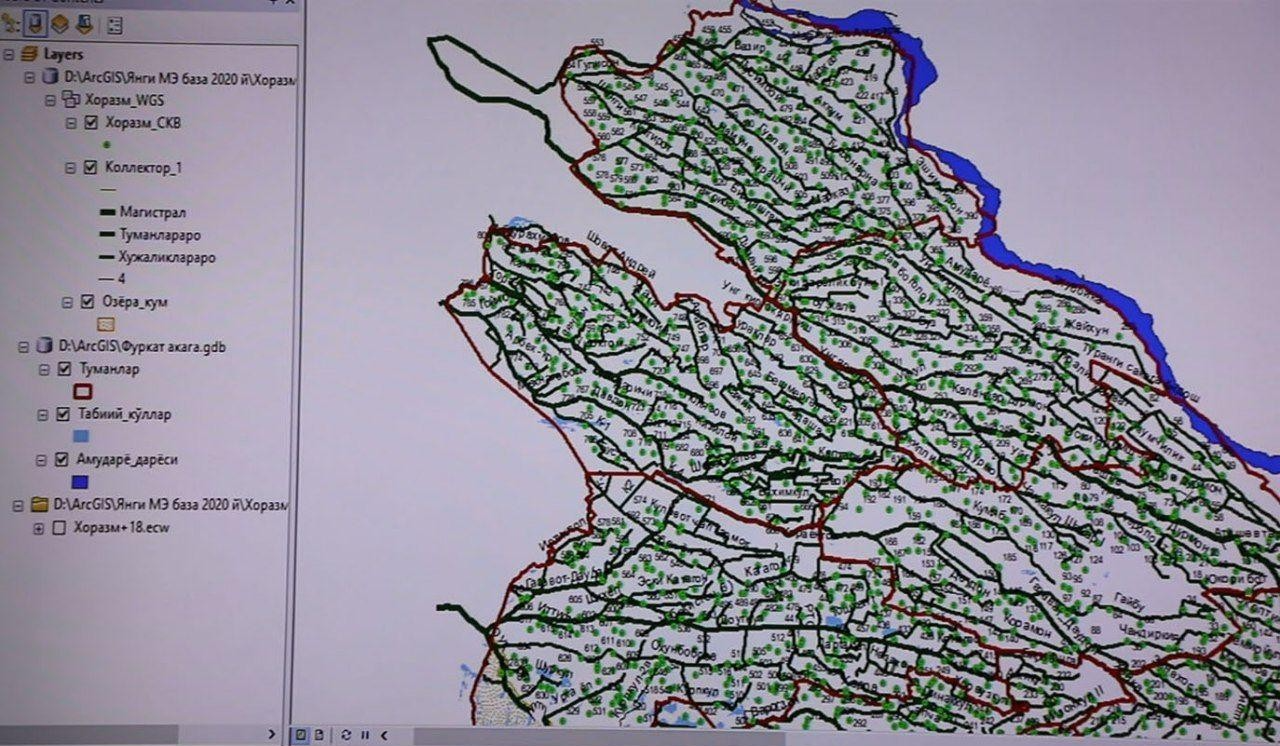
Task: Toggle Амударё_дарёси layer visibility
Action: [63, 460]
